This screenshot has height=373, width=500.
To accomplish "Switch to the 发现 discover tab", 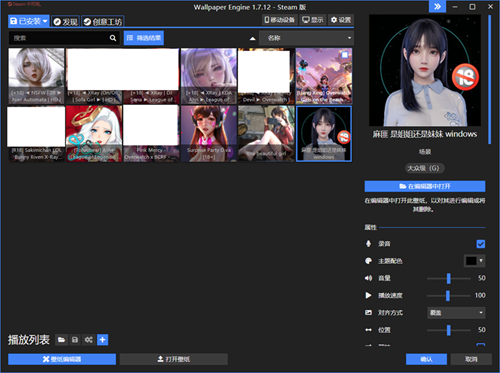I will click(66, 22).
